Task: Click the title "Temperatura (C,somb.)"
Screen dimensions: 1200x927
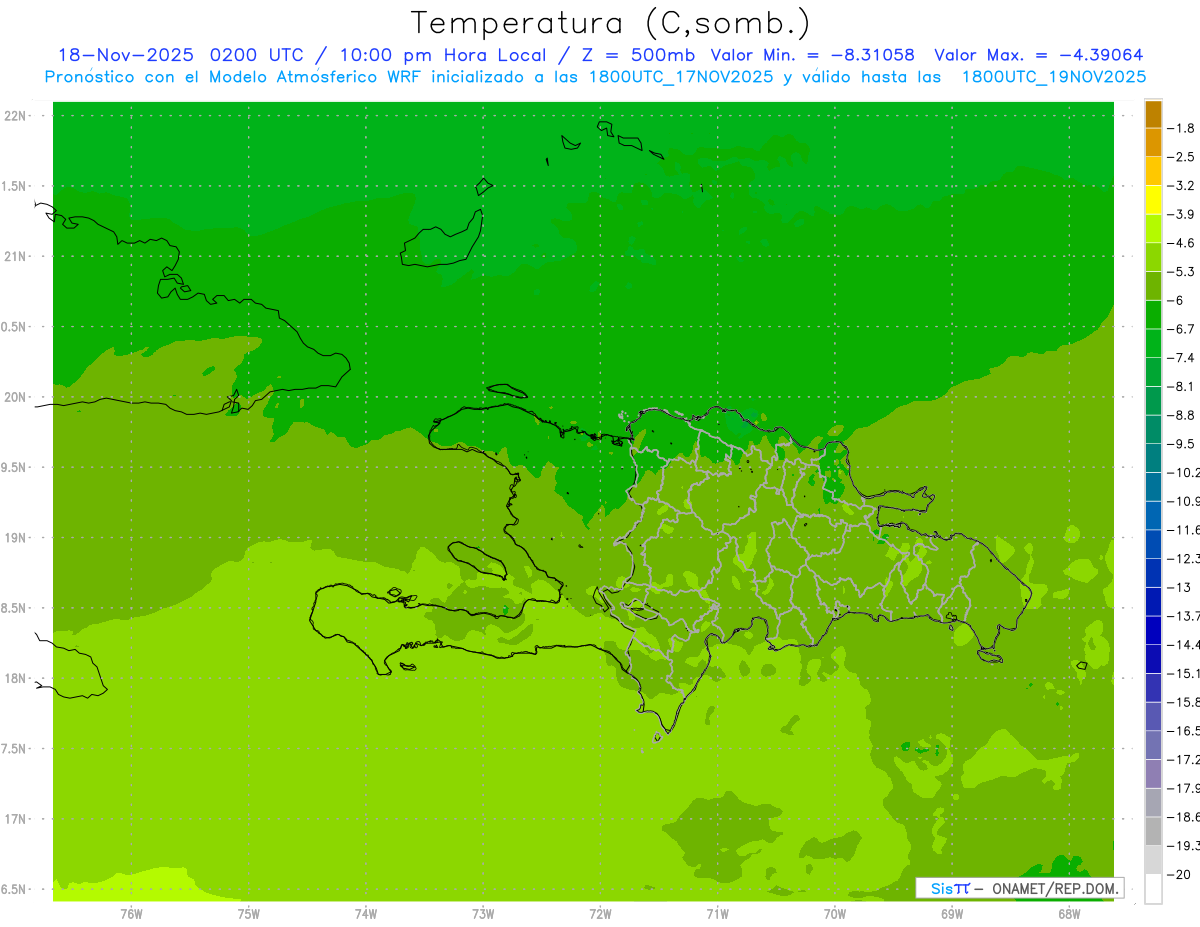Action: pyautogui.click(x=610, y=23)
